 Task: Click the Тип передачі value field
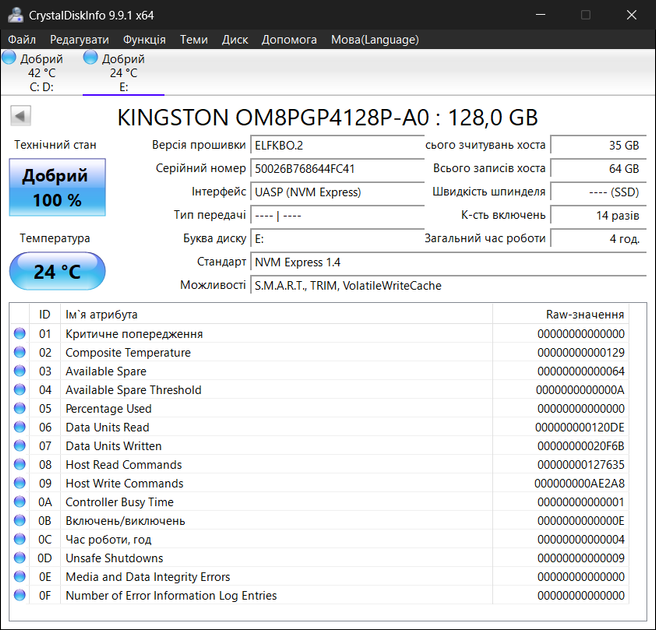337,216
